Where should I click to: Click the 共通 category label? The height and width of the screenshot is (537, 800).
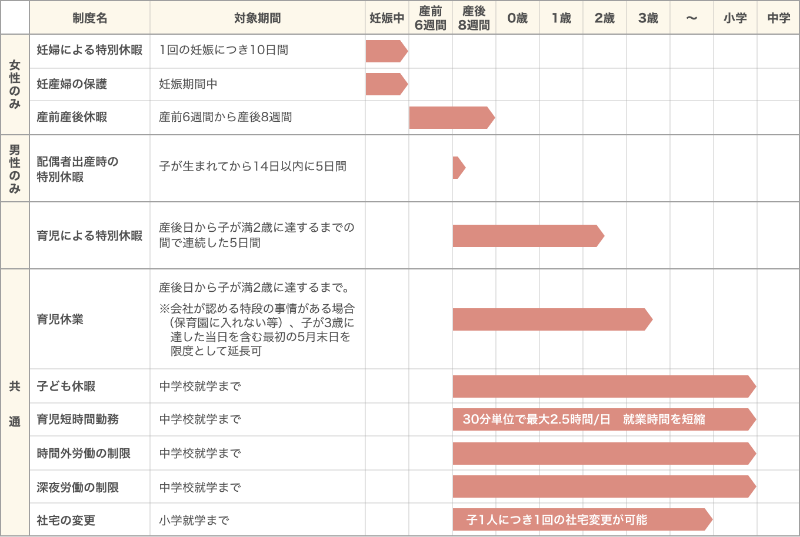(15, 403)
